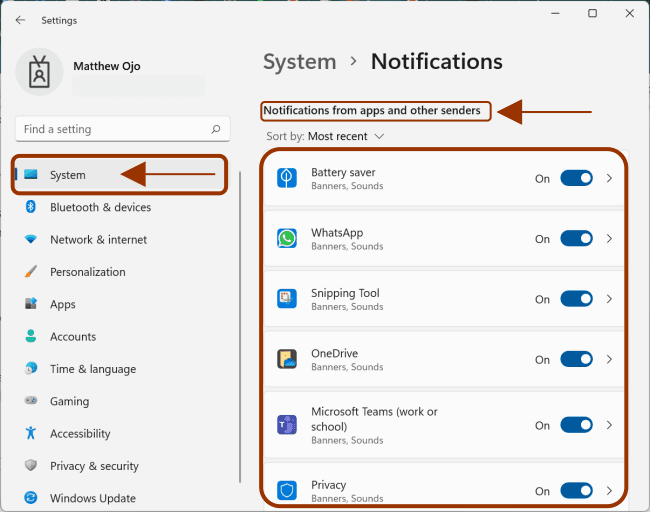Click the OneDrive app icon
The width and height of the screenshot is (650, 512).
pos(287,359)
